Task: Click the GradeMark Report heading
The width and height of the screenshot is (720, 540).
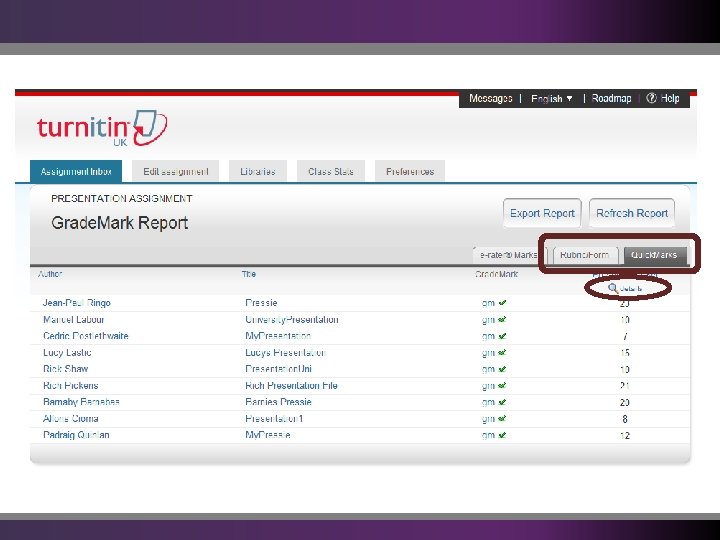Action: (x=119, y=223)
